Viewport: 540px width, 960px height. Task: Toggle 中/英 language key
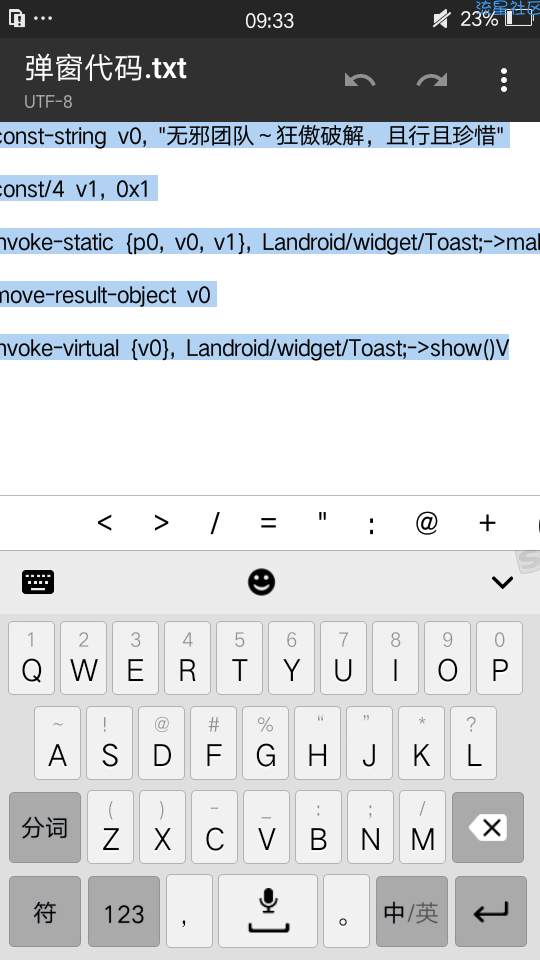click(411, 912)
